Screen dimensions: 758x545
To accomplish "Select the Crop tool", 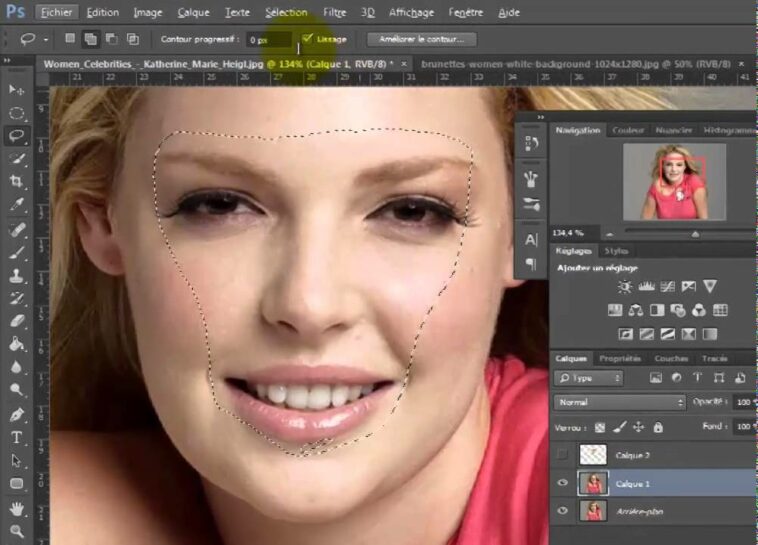I will click(17, 181).
